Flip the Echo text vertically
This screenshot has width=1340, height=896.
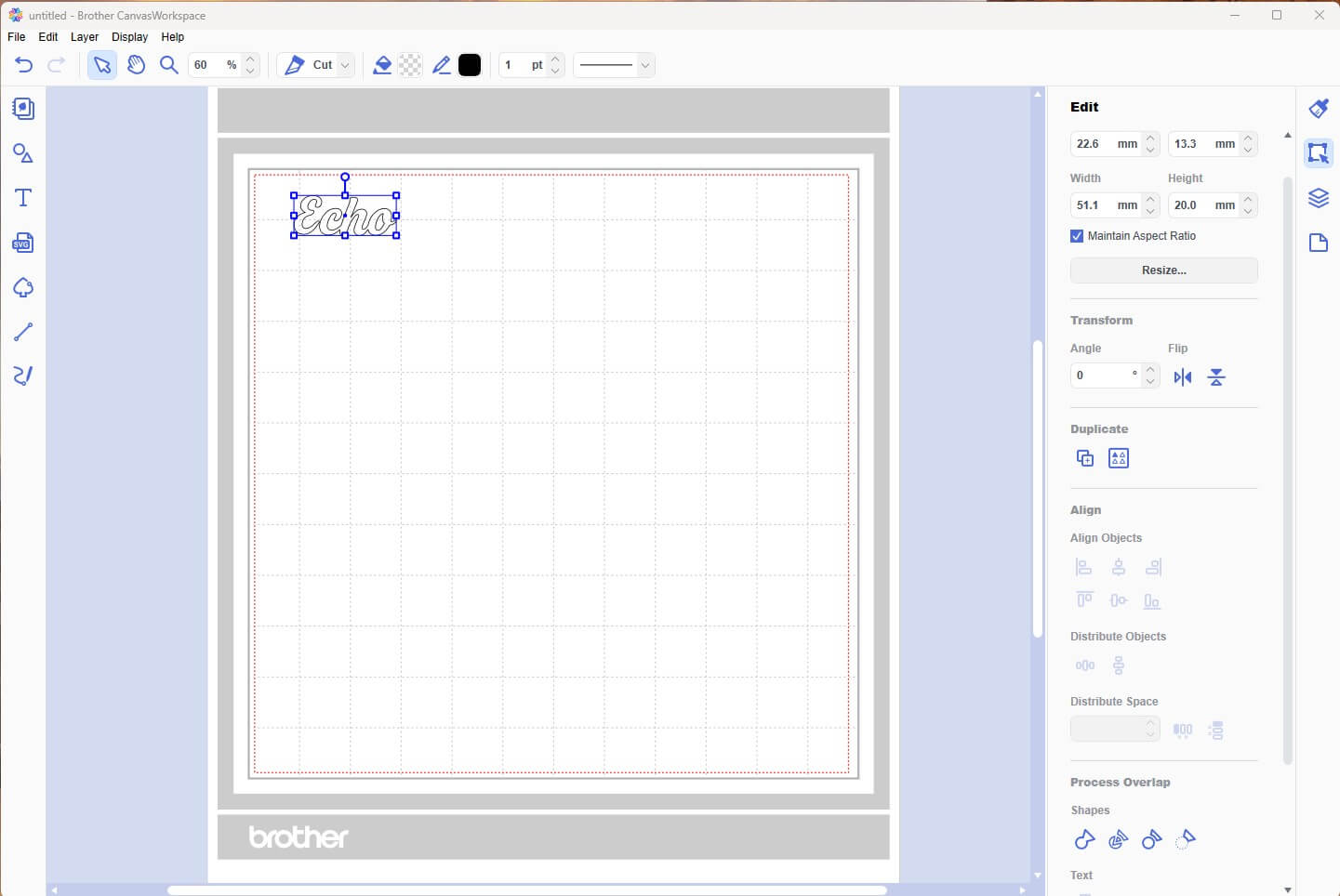(x=1216, y=377)
